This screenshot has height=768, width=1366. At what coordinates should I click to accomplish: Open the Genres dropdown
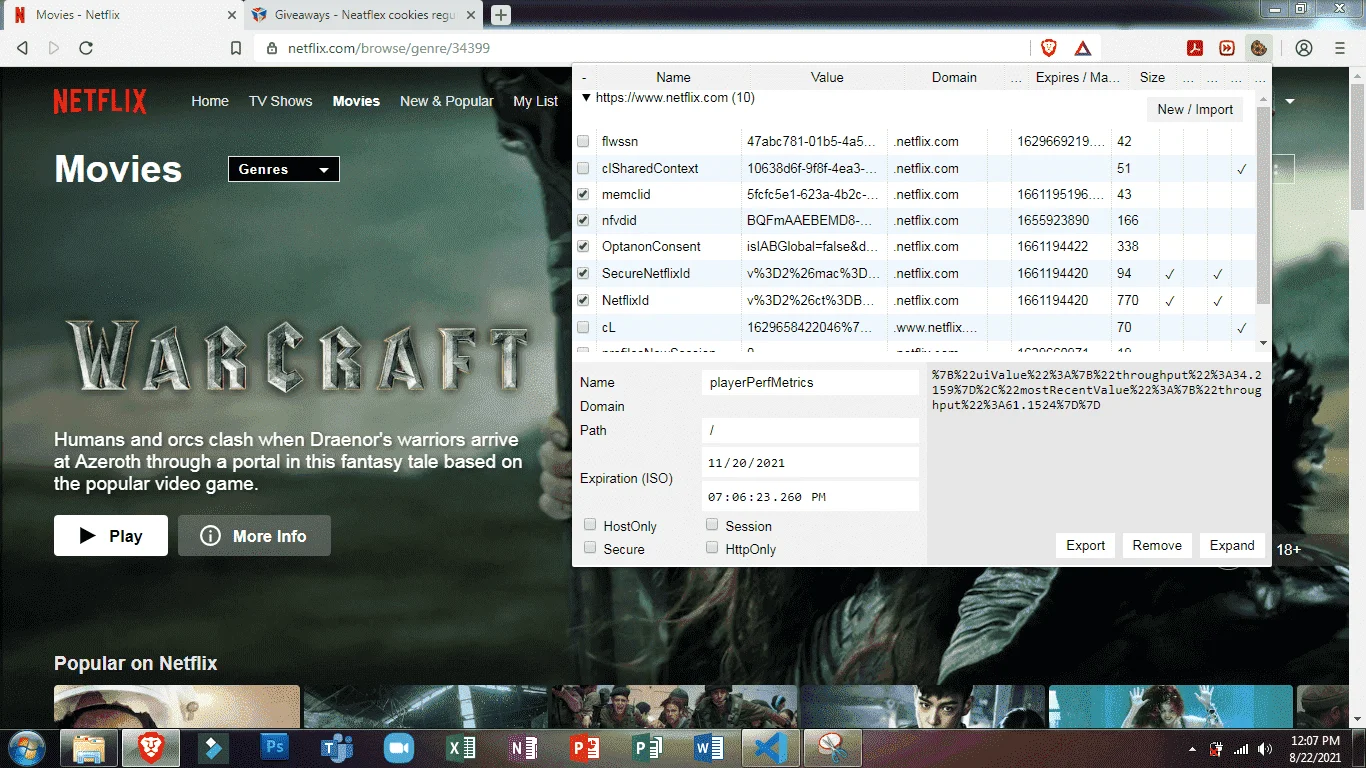[x=284, y=170]
